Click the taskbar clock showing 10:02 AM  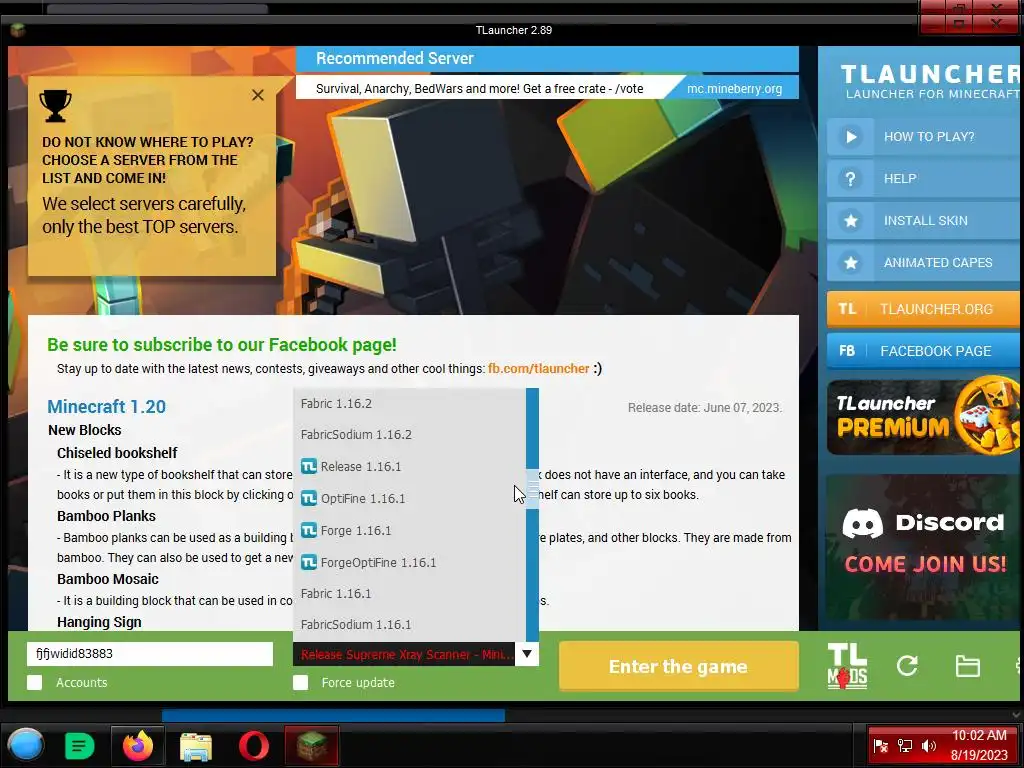[x=979, y=735]
